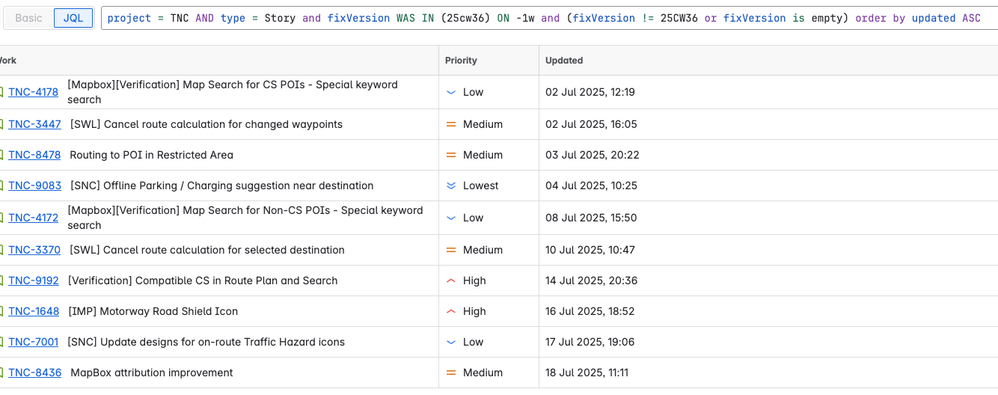This screenshot has height=395, width=998.
Task: Click the Low priority icon for TNC-4178
Action: (x=451, y=92)
